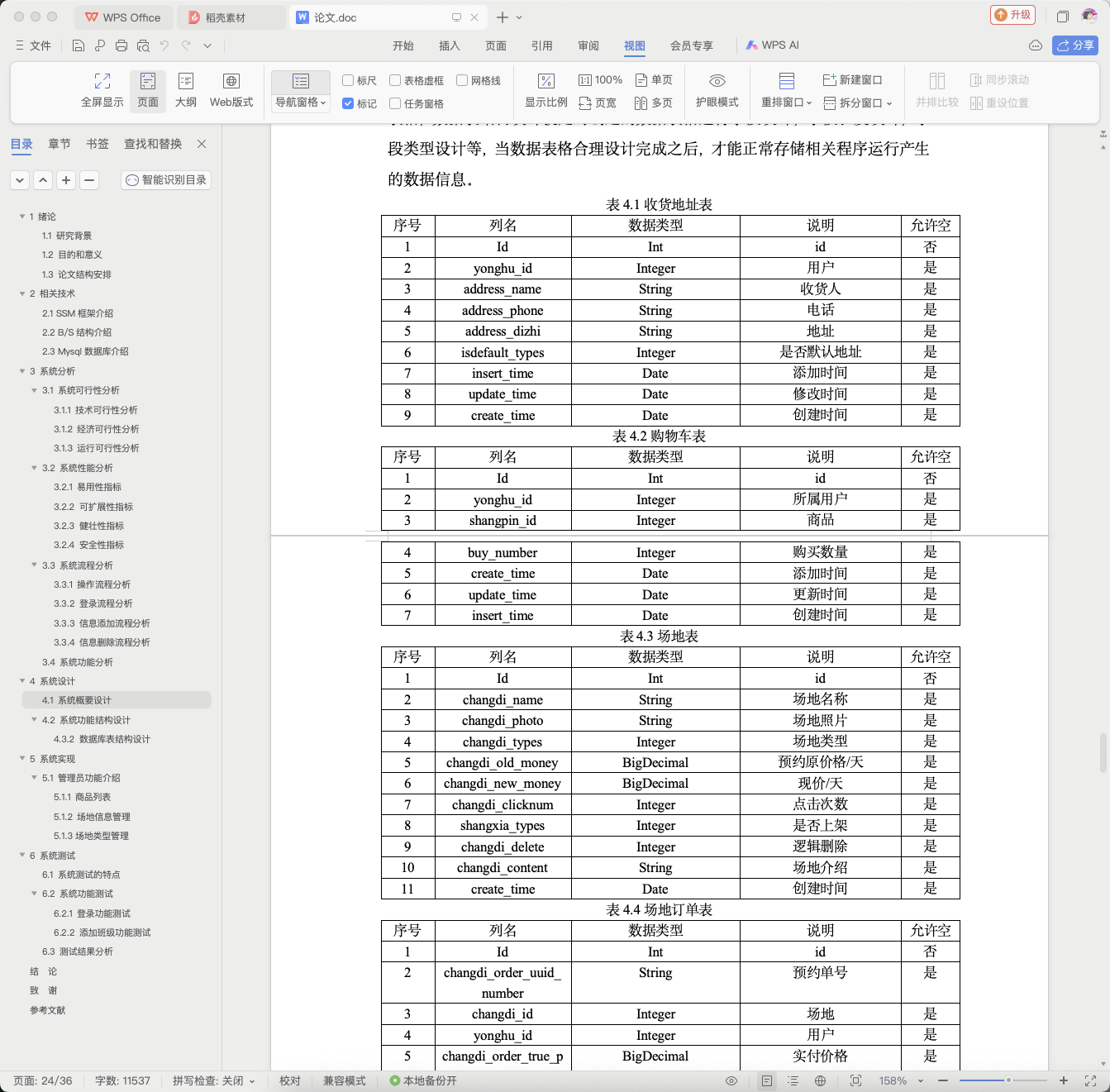Viewport: 1110px width, 1092px height.
Task: Click the print icon in quick toolbar
Action: tap(121, 45)
